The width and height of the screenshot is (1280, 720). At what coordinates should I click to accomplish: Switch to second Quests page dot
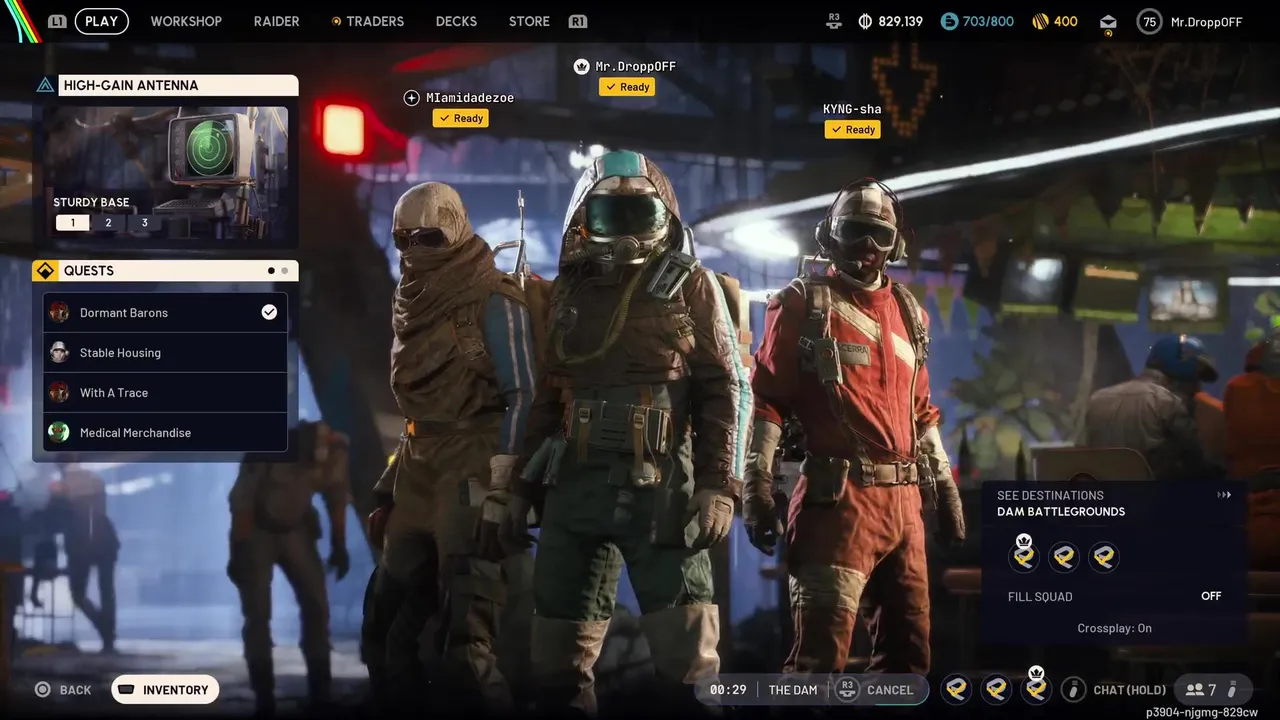(x=285, y=271)
